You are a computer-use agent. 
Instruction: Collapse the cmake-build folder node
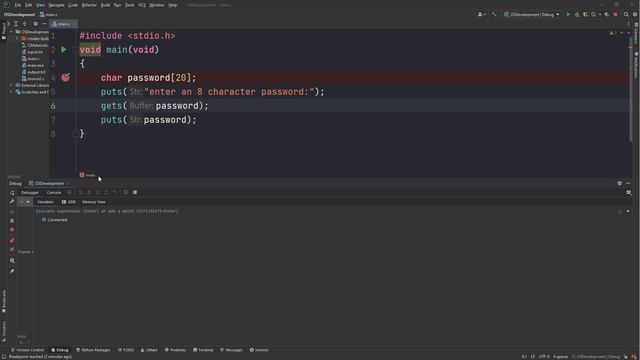[17, 38]
